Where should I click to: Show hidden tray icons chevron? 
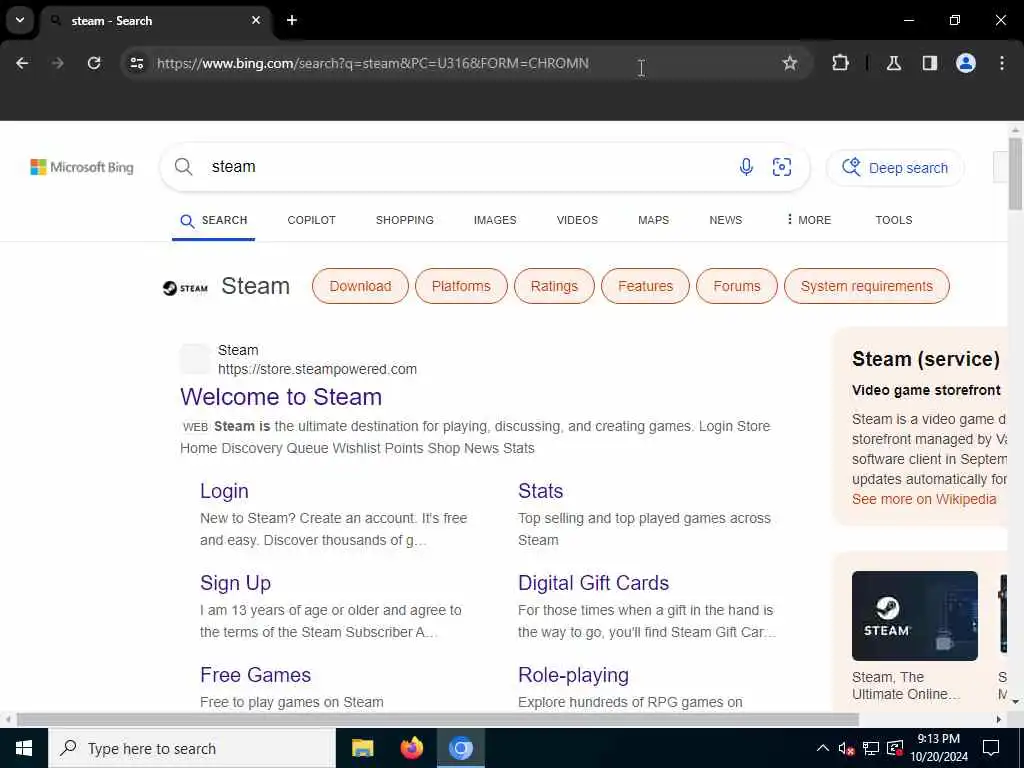point(823,748)
